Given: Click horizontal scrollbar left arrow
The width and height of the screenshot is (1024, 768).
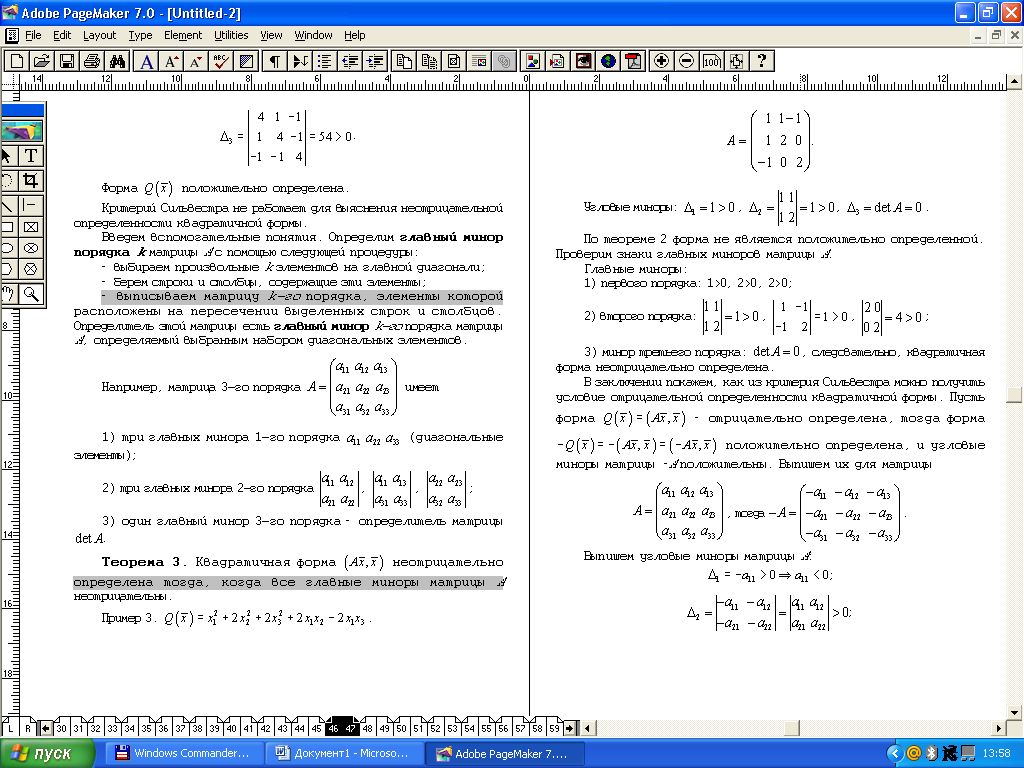Looking at the screenshot, I should (587, 728).
